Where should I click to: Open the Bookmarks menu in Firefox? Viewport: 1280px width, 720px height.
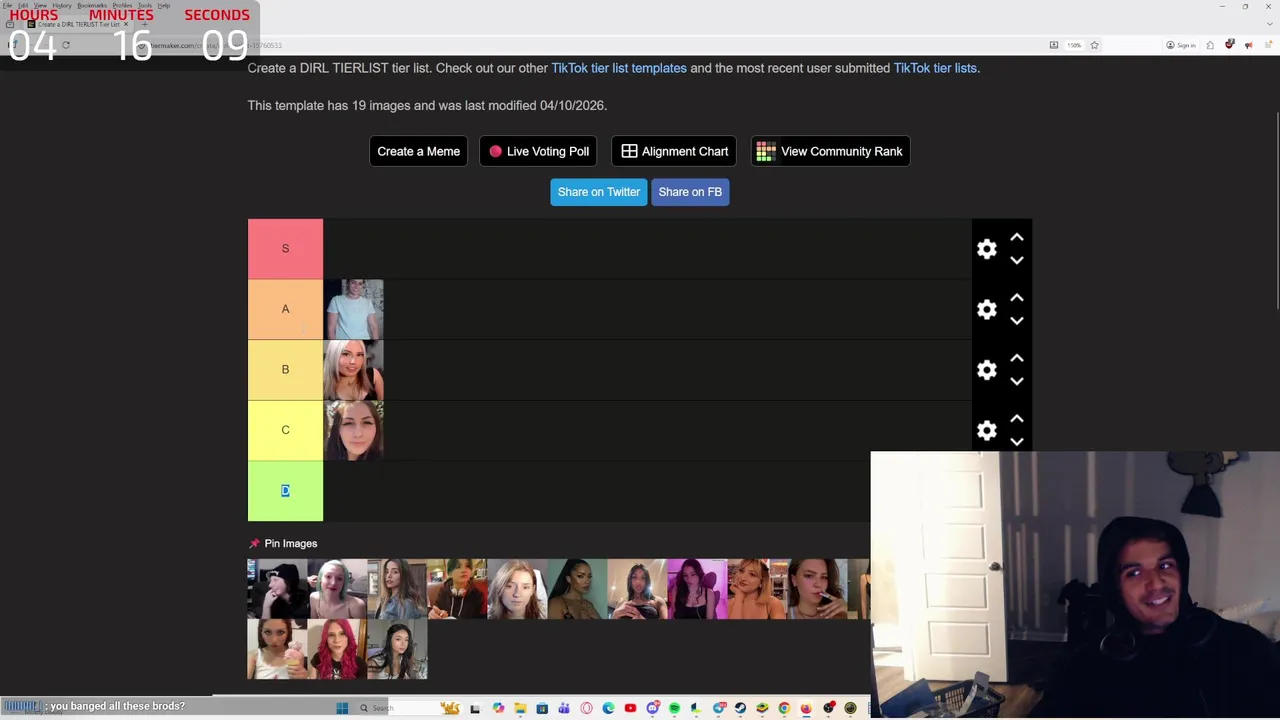tap(92, 6)
